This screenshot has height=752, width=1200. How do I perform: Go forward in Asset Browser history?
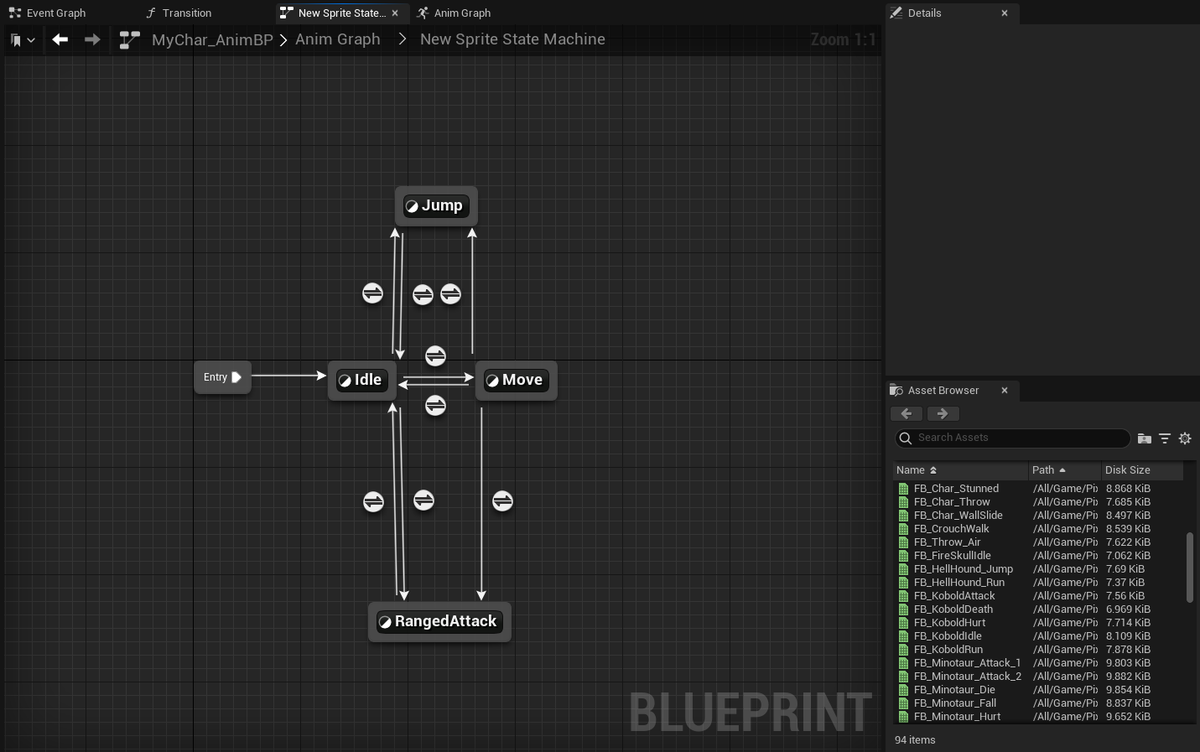pos(942,413)
